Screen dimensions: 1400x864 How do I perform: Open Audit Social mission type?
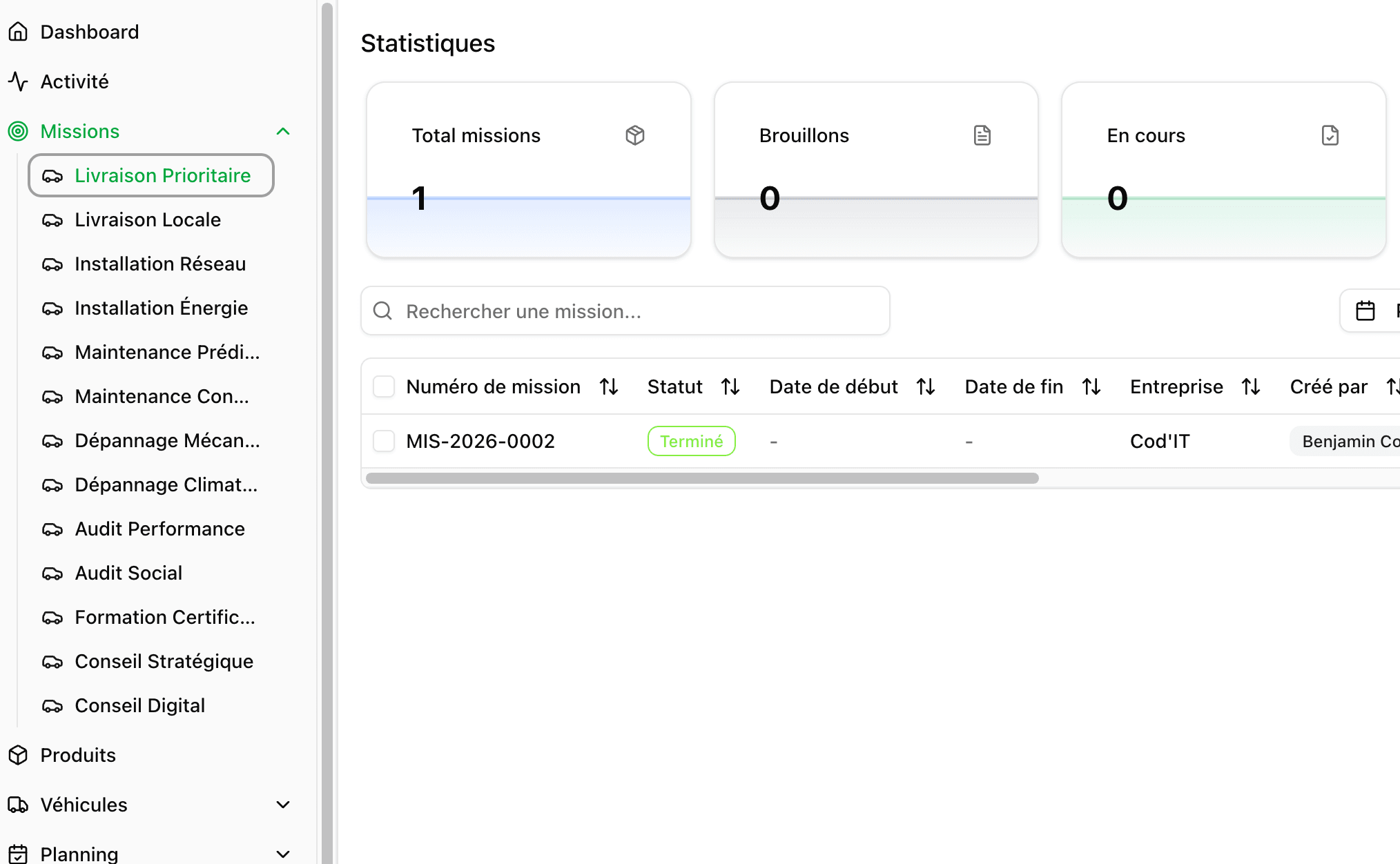(x=128, y=573)
